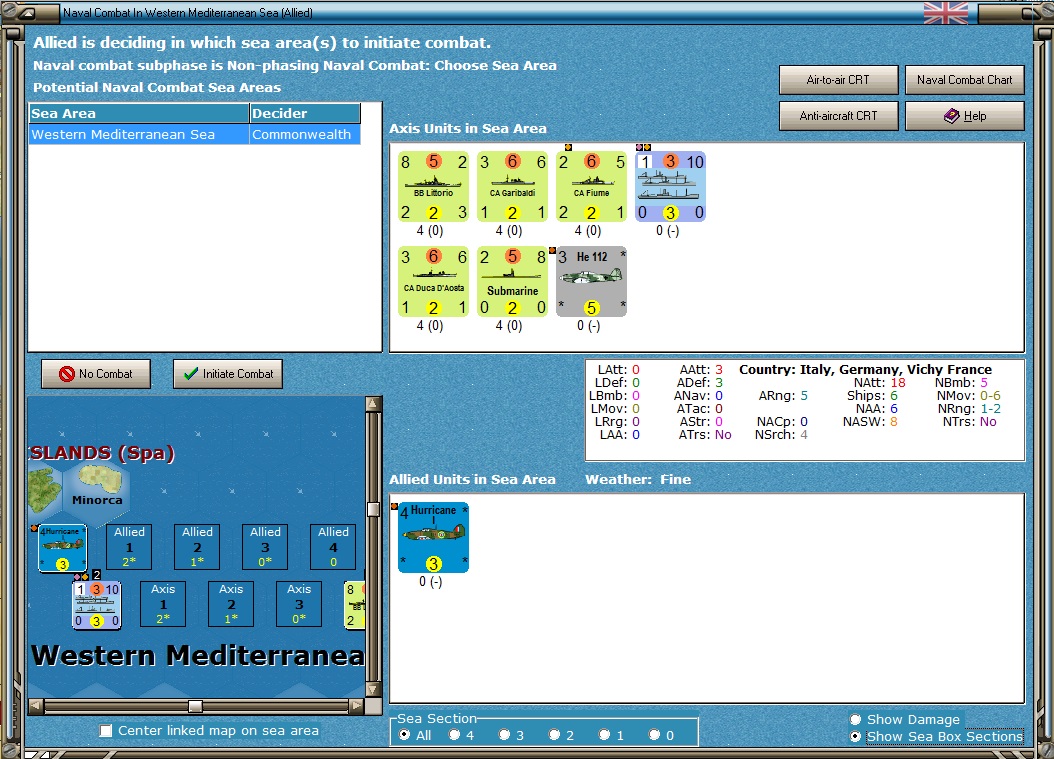Select the CA Garibaldi cruiser counter
This screenshot has height=759, width=1054.
[512, 187]
